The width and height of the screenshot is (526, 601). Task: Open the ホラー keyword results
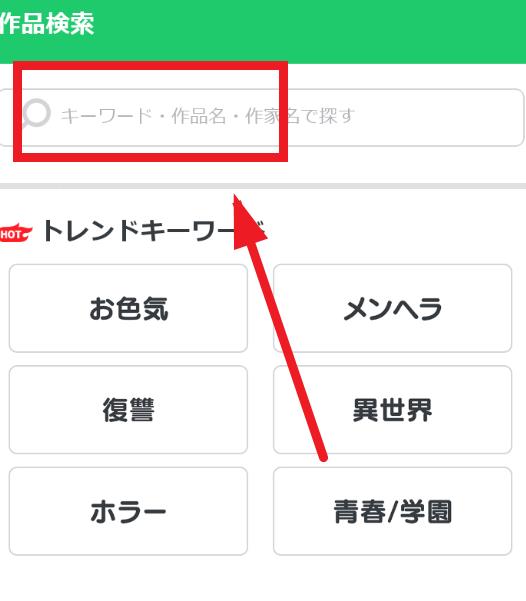[x=128, y=511]
